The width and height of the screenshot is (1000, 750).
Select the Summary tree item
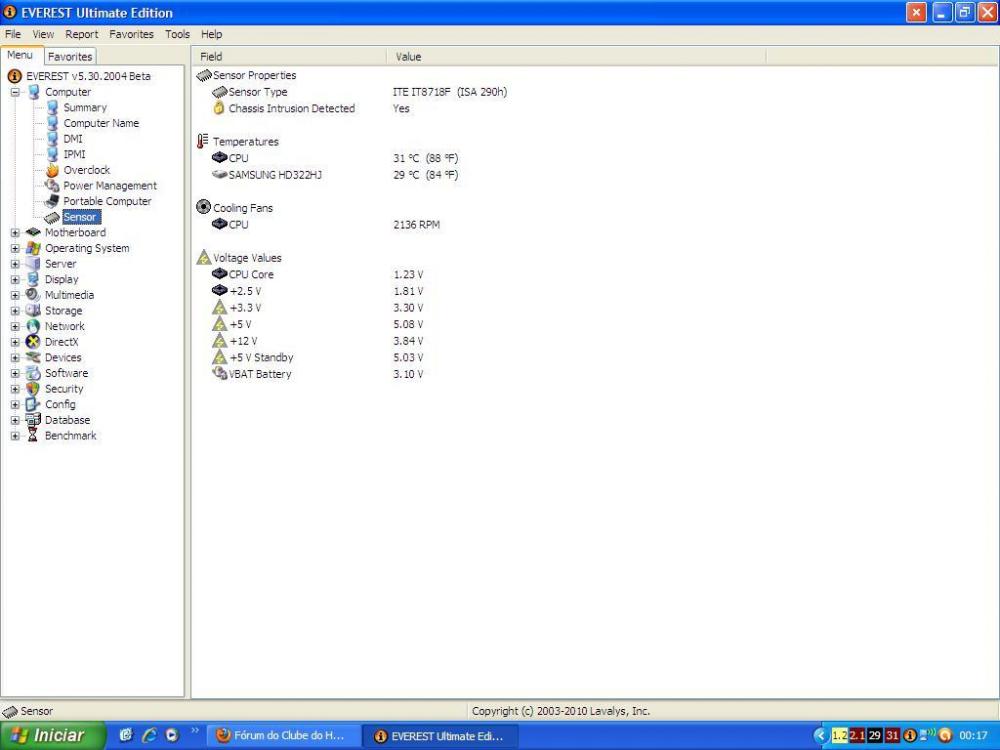85,108
